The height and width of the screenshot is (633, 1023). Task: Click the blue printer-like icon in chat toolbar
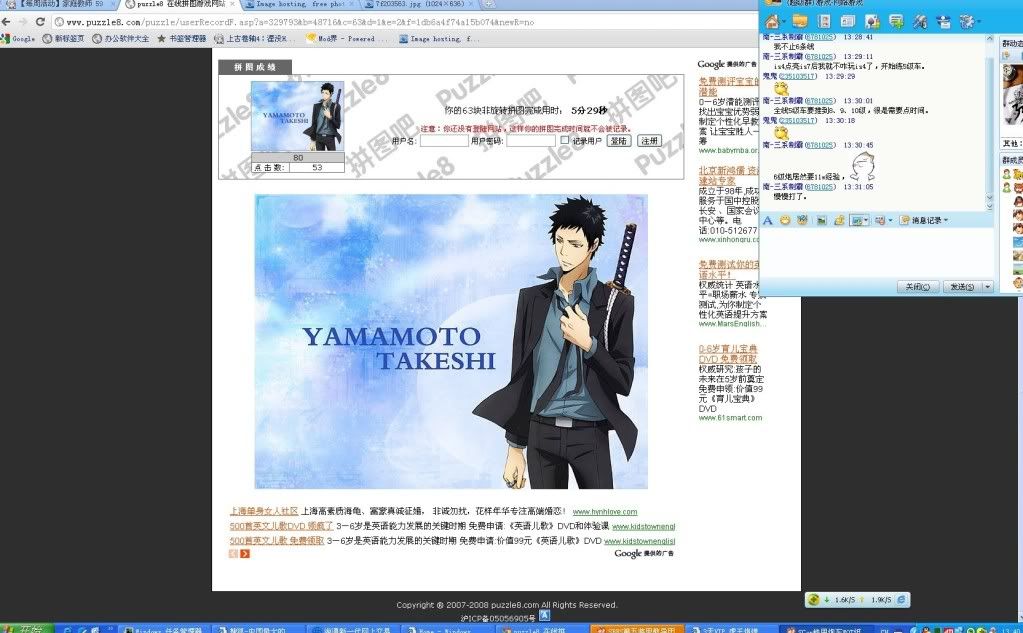943,22
